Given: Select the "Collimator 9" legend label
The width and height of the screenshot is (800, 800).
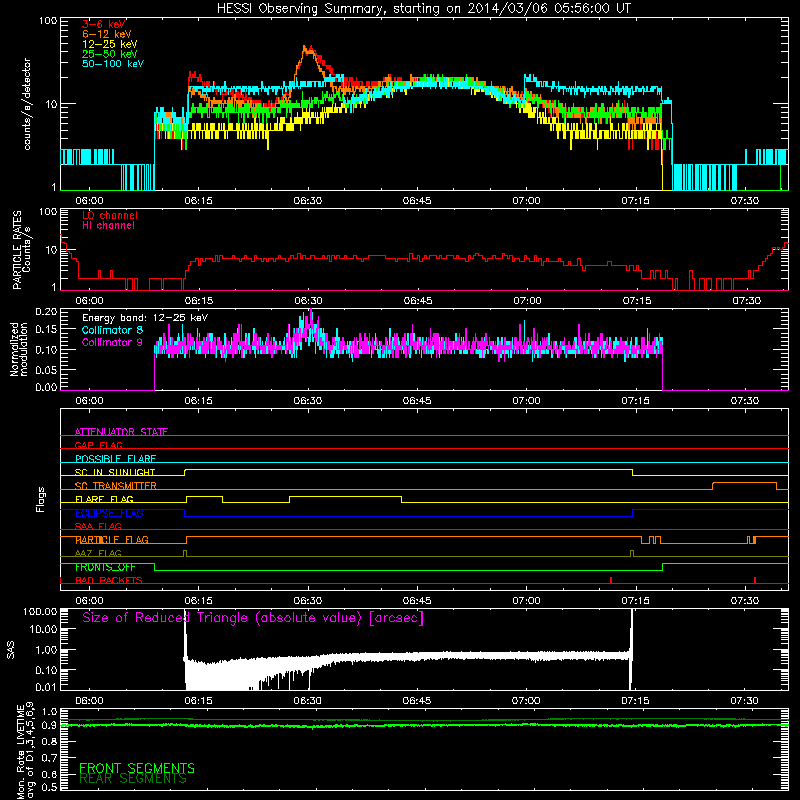Looking at the screenshot, I should pos(112,342).
